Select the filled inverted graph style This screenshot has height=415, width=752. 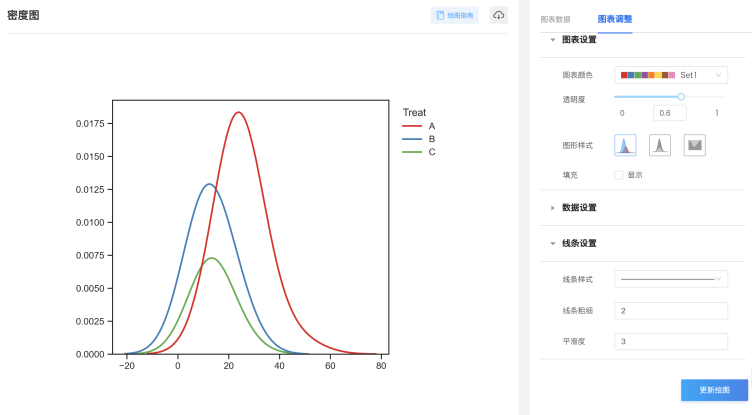(695, 145)
